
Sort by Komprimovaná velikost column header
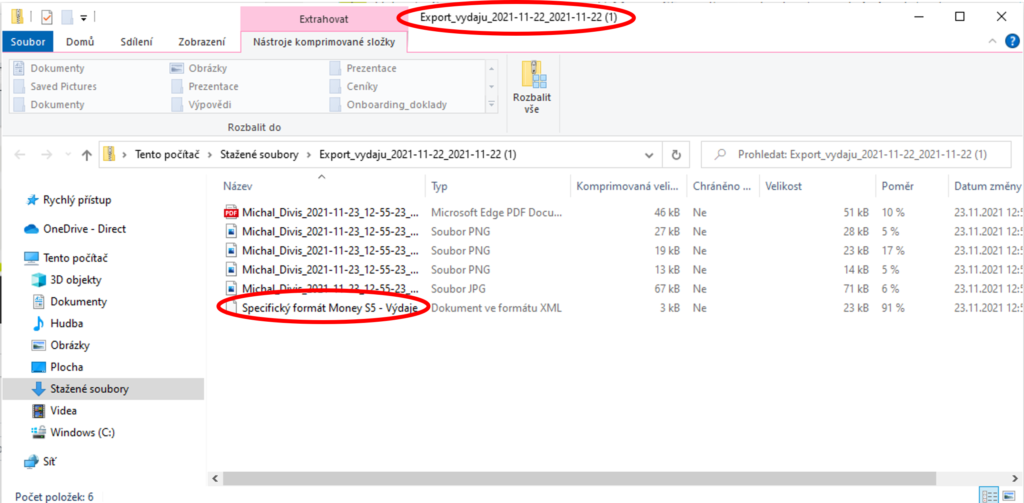[628, 186]
